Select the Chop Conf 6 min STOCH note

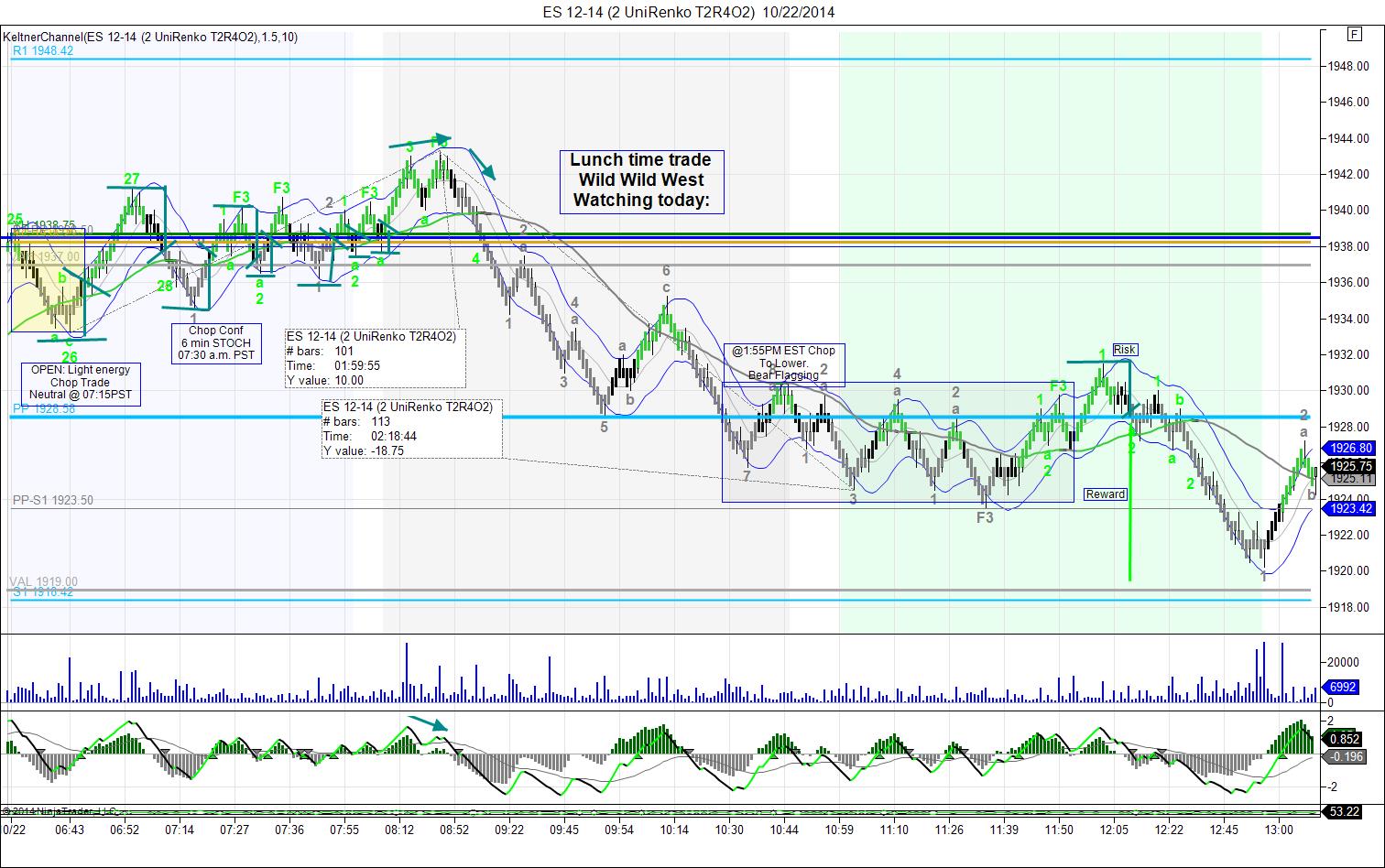(x=215, y=343)
